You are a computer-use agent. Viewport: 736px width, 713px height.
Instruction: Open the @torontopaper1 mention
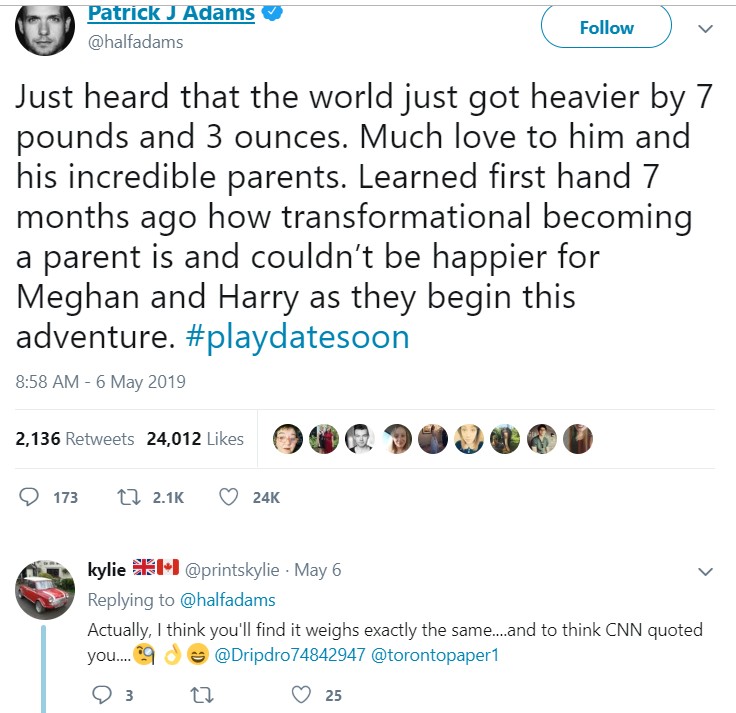(435, 655)
